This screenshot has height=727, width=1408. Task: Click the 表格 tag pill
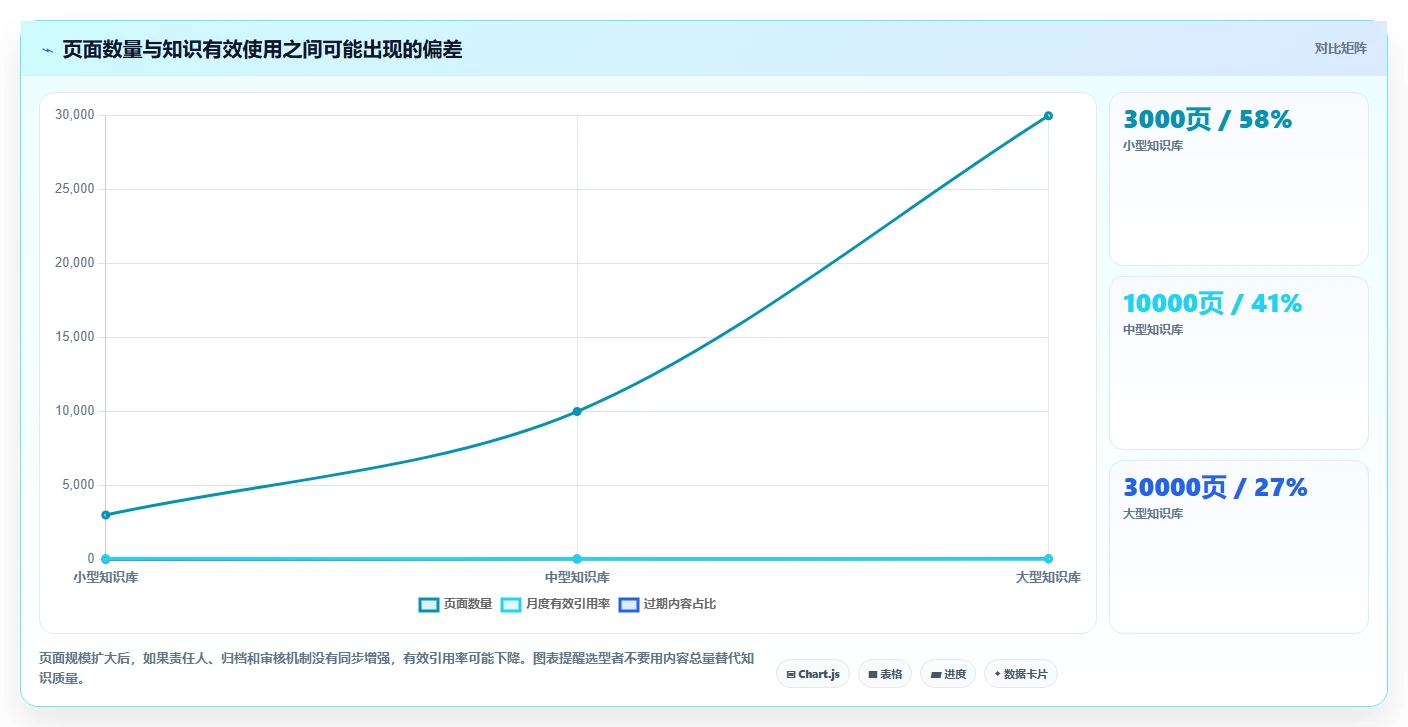click(885, 674)
